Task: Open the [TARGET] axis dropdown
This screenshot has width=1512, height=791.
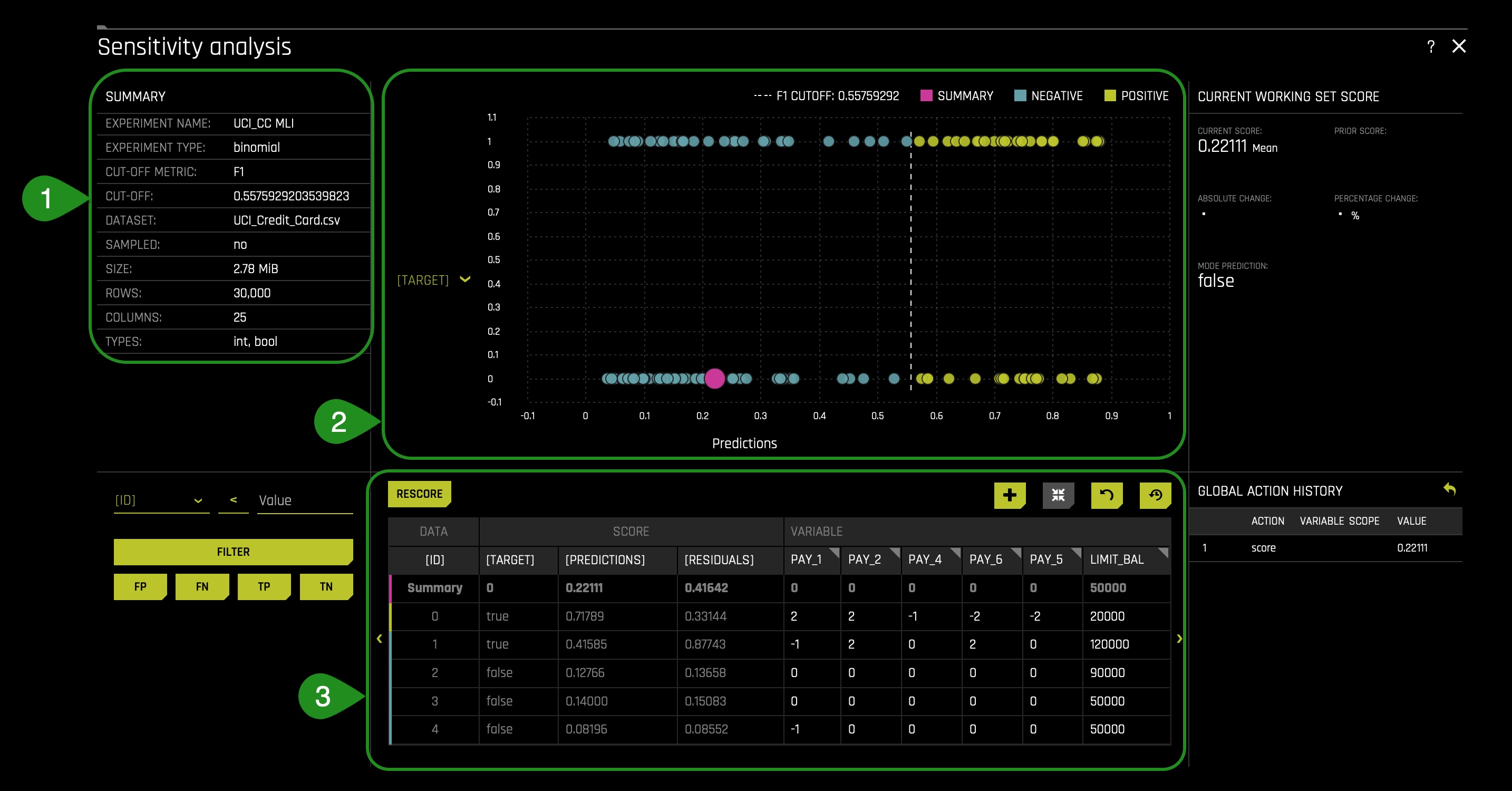Action: point(434,280)
